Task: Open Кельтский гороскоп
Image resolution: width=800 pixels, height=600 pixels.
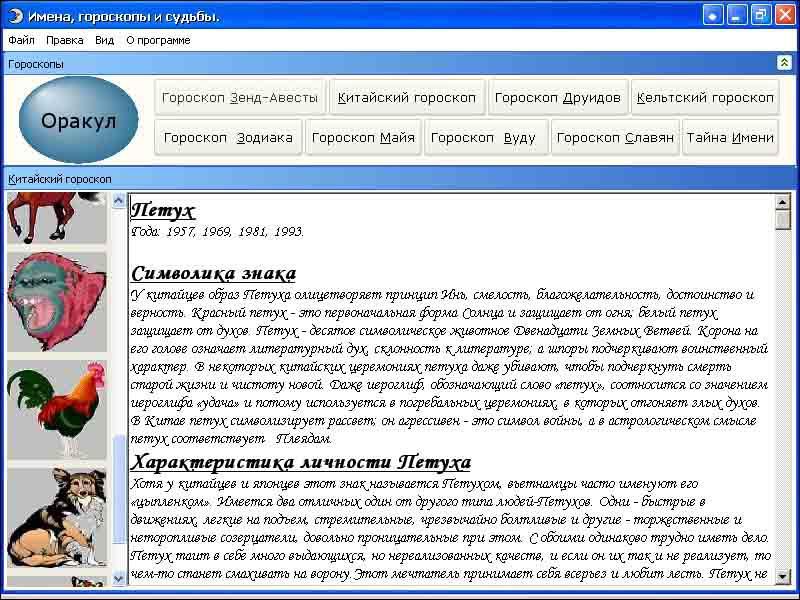Action: 705,98
